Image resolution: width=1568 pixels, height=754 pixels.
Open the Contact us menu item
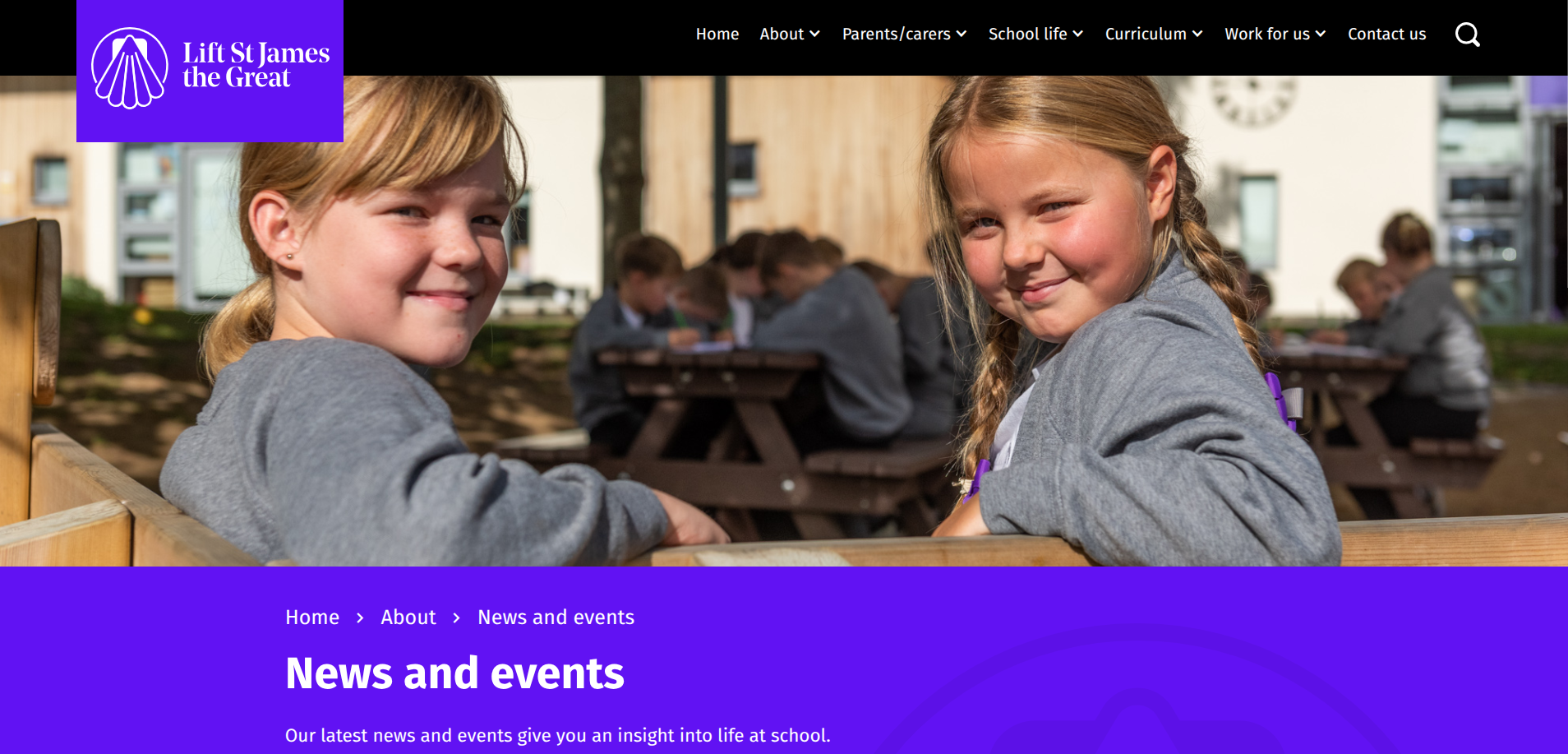1386,34
